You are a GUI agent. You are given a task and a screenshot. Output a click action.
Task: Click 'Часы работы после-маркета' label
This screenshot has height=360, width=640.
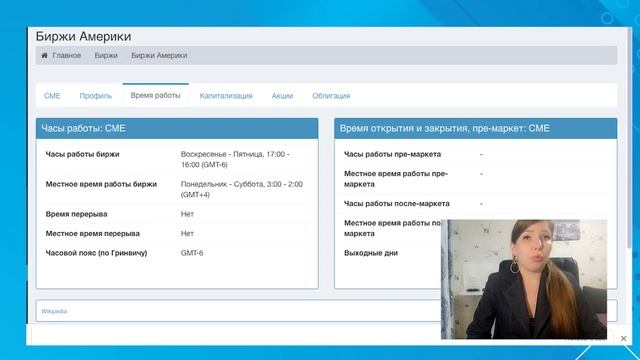coord(397,203)
